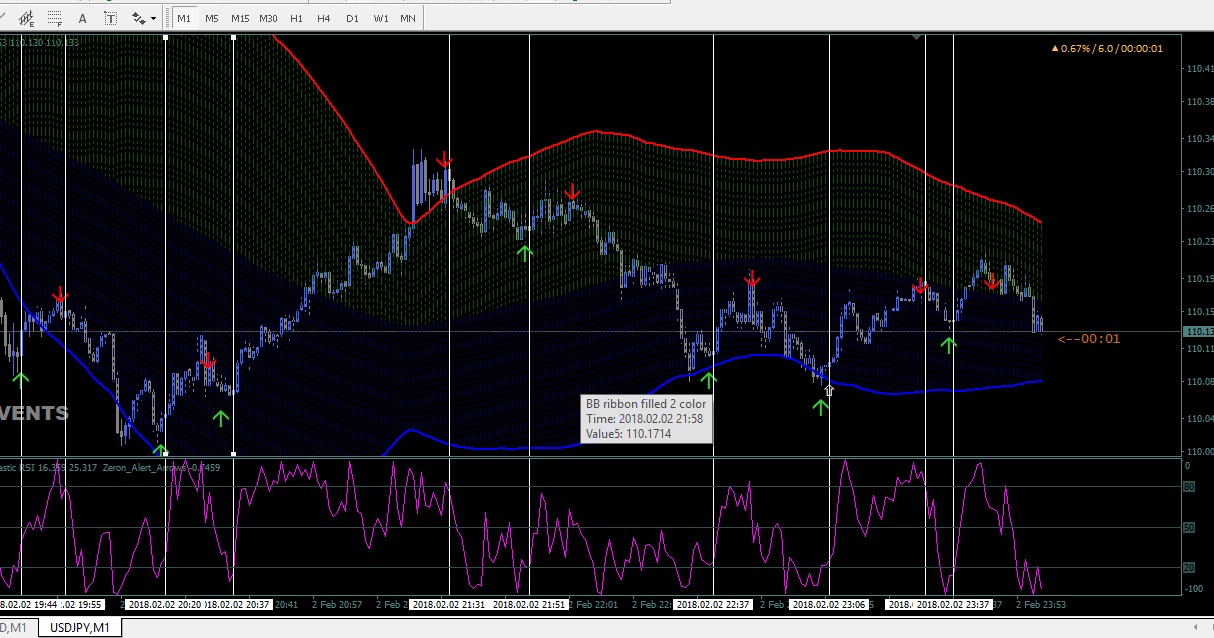Switch to the partially hidden ',M1' chart tab
1214x638 pixels.
pyautogui.click(x=17, y=627)
